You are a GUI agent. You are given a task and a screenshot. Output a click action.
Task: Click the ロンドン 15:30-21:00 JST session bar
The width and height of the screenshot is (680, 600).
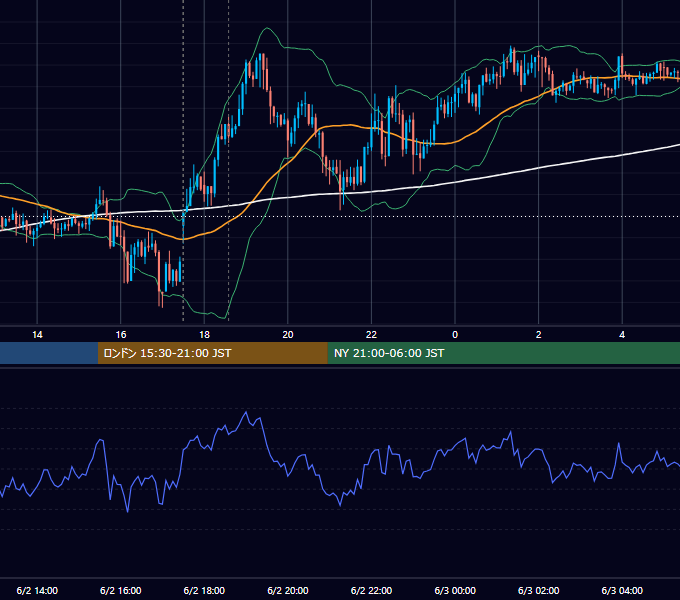pos(212,353)
